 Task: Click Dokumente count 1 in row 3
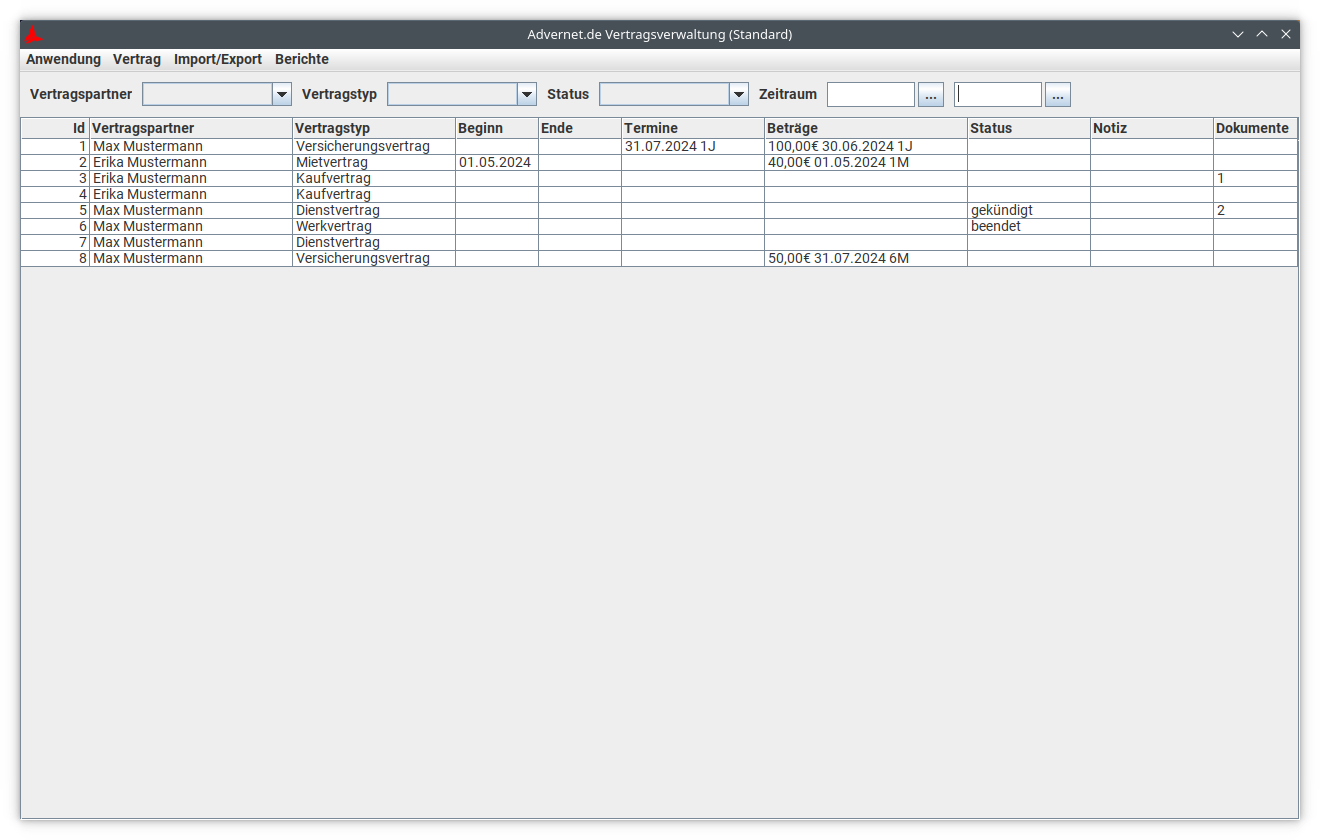[x=1255, y=178]
